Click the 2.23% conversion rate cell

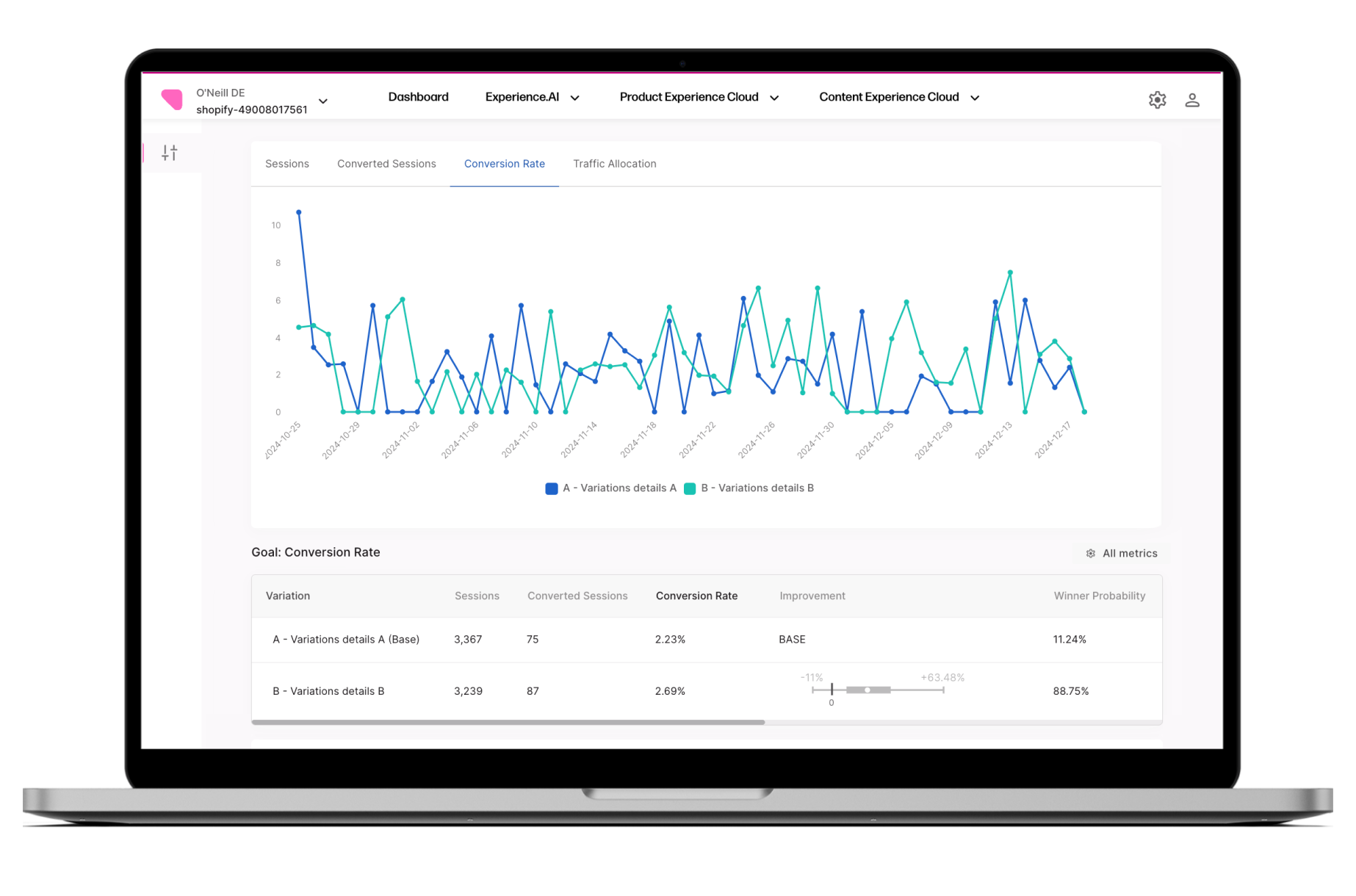[670, 640]
